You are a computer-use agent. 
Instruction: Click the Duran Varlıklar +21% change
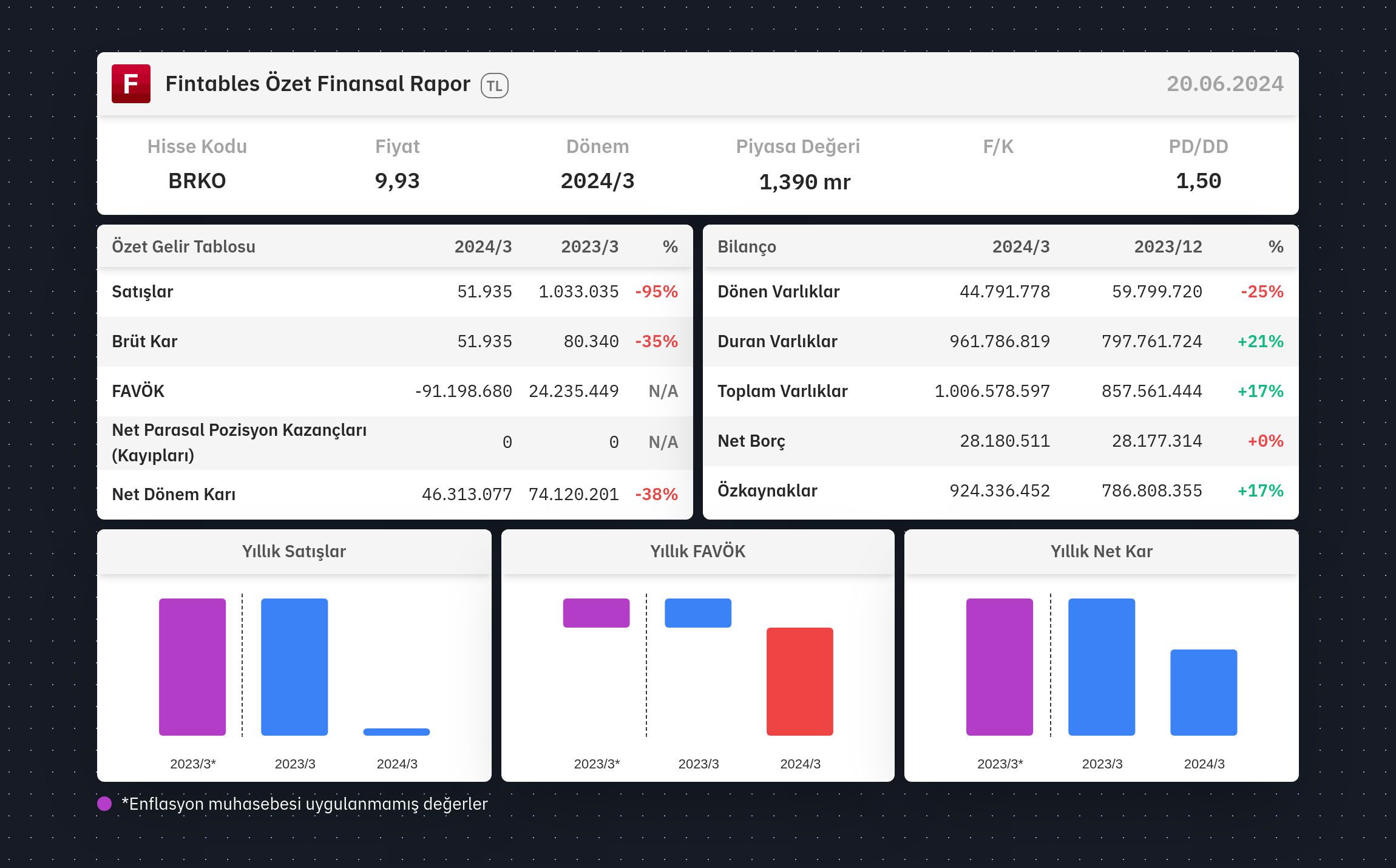(x=1261, y=341)
